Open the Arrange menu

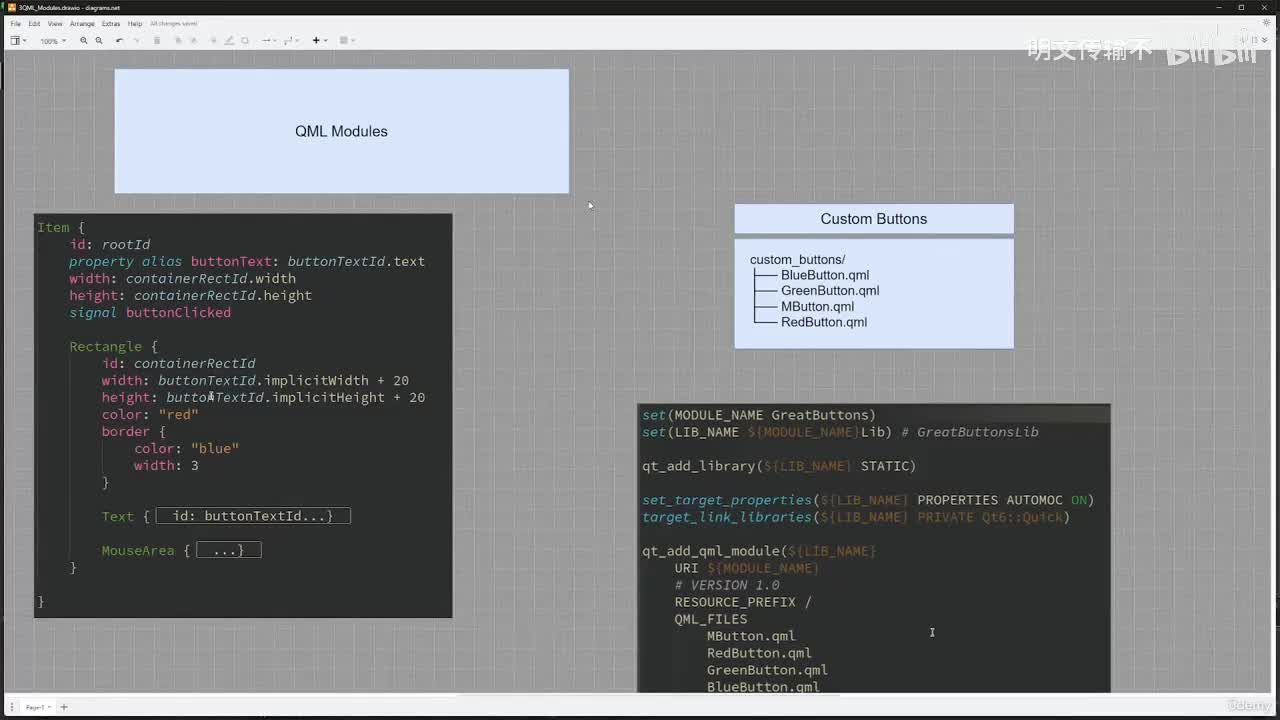(82, 24)
